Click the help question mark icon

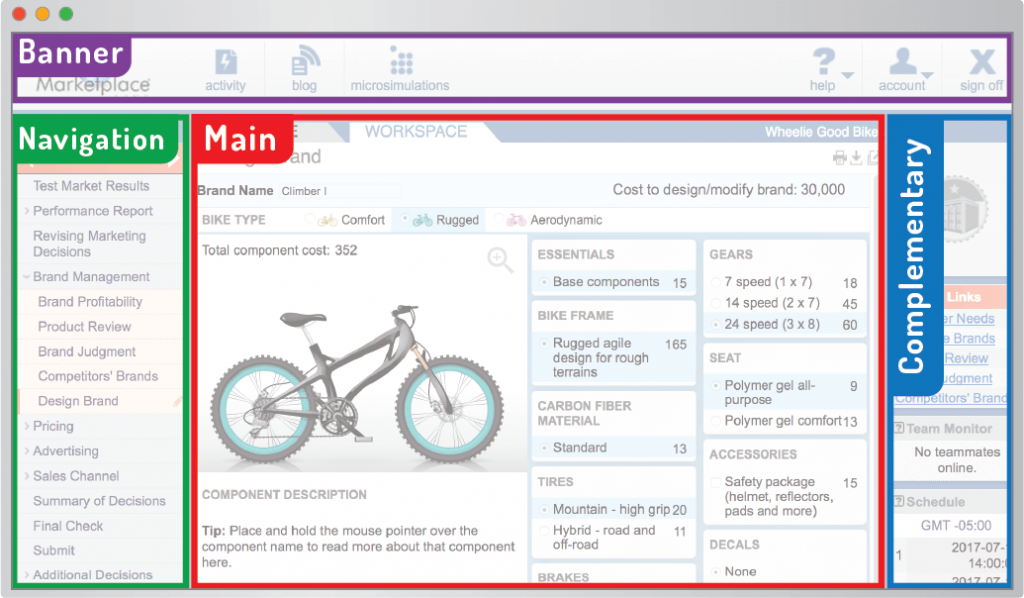click(x=824, y=61)
